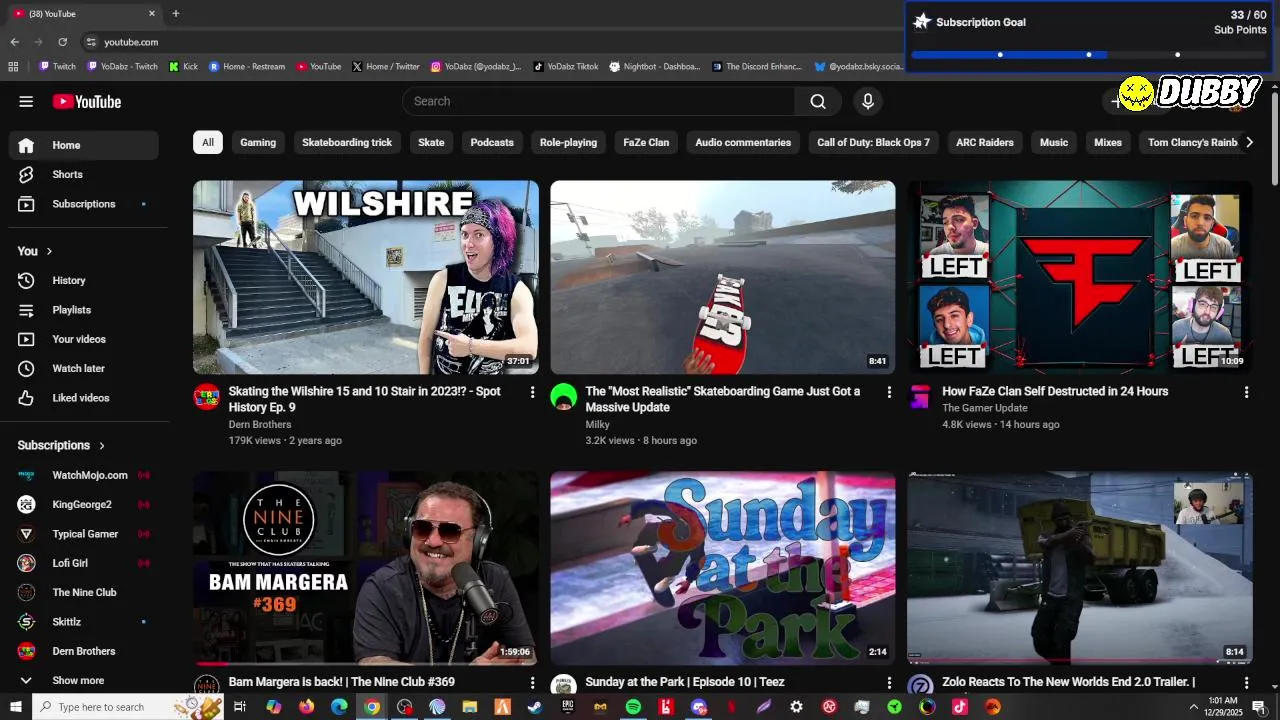Image resolution: width=1280 pixels, height=720 pixels.
Task: Click the YouTube logo
Action: 87,101
